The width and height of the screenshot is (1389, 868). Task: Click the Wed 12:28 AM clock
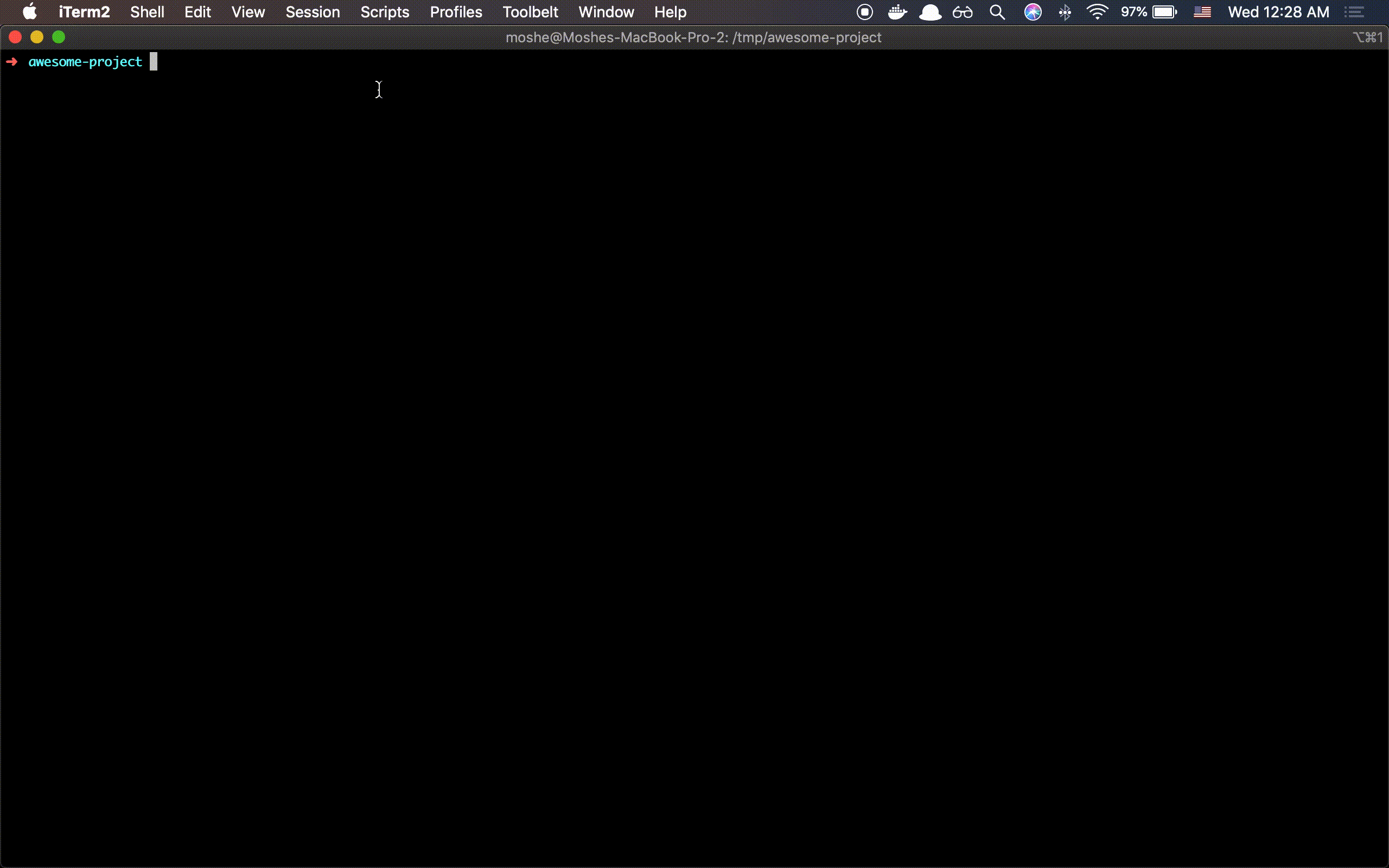click(x=1278, y=12)
